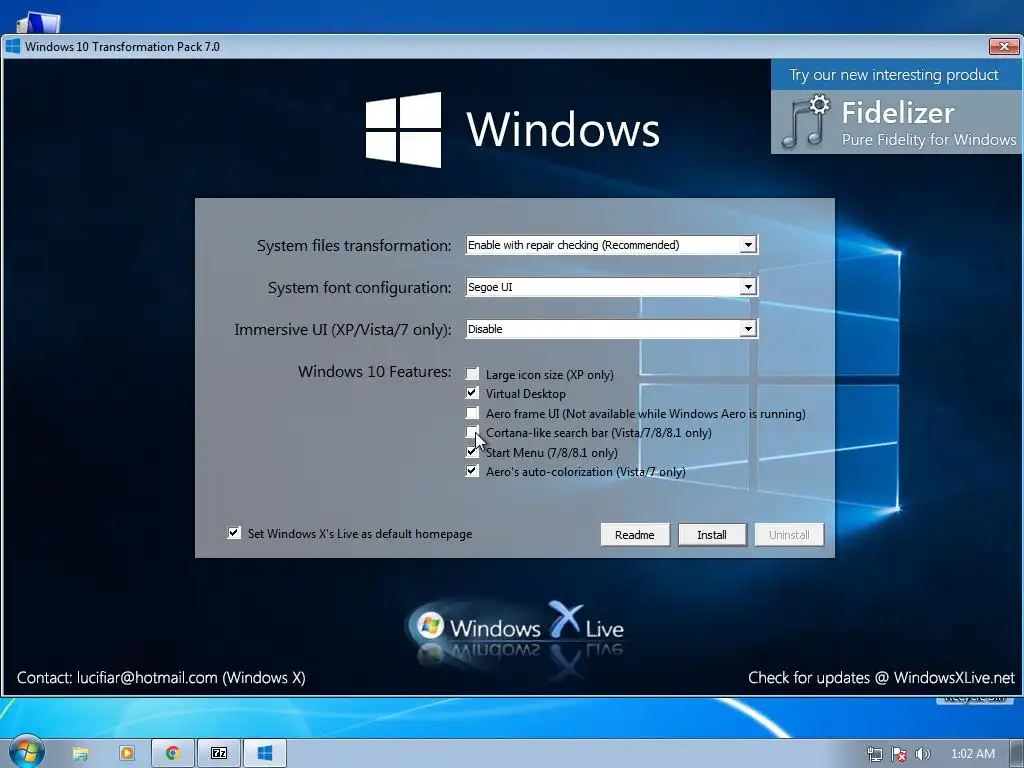Click the Disable value in Immersive UI
The image size is (1024, 768).
(x=485, y=329)
